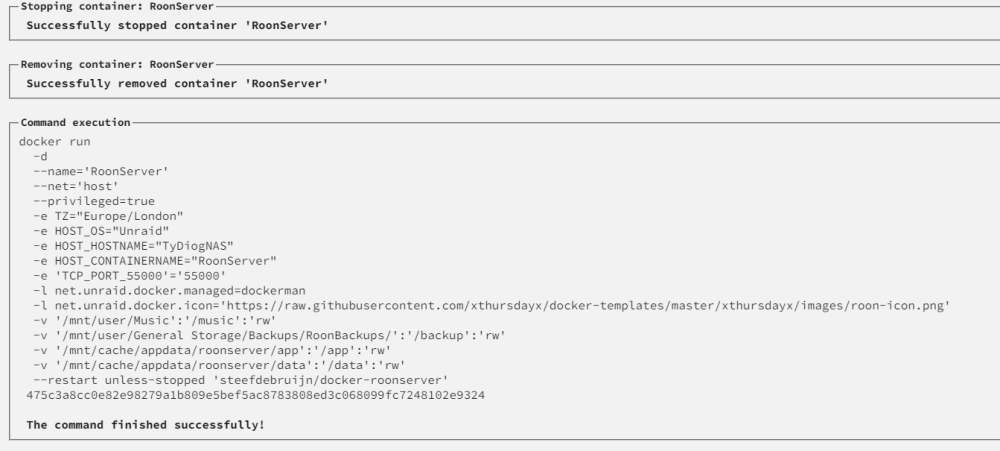Click the TZ="Europe/London" environment line
The height and width of the screenshot is (451, 1000).
pyautogui.click(x=108, y=216)
